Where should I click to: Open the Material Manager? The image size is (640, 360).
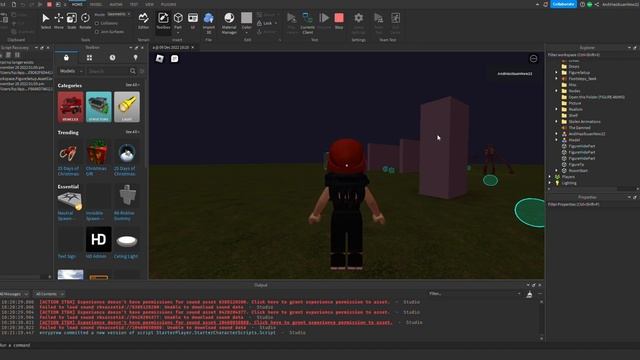[229, 22]
